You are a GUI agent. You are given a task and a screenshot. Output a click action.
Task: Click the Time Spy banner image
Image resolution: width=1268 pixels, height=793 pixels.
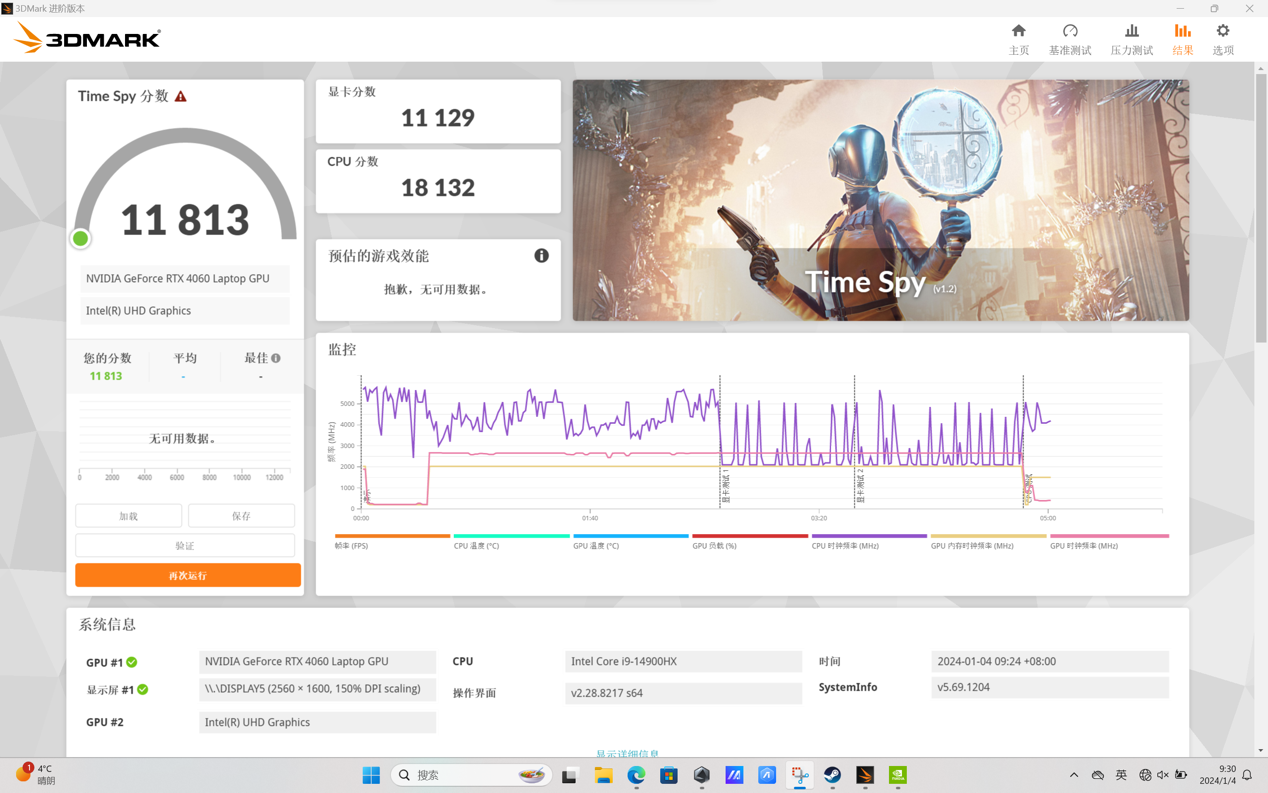click(880, 200)
